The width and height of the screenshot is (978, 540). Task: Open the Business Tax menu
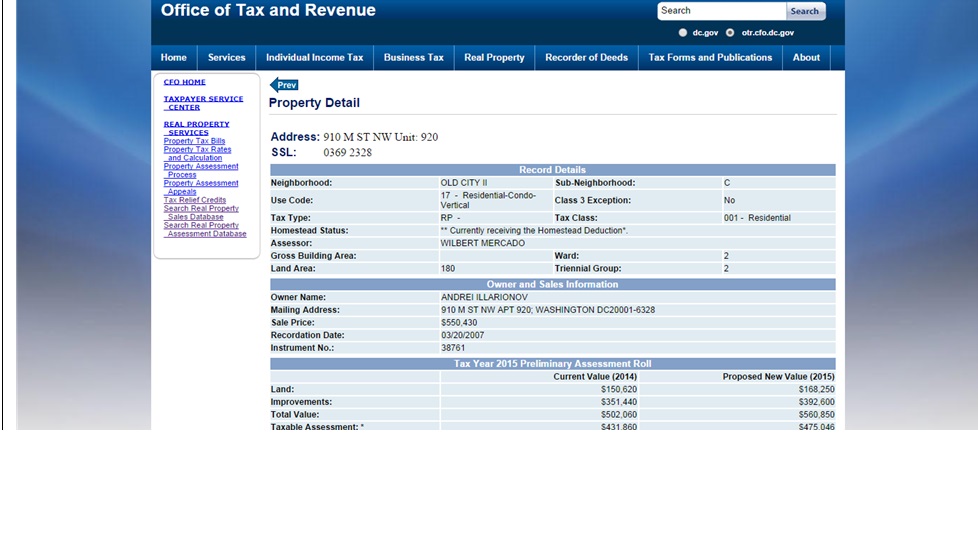(x=413, y=58)
